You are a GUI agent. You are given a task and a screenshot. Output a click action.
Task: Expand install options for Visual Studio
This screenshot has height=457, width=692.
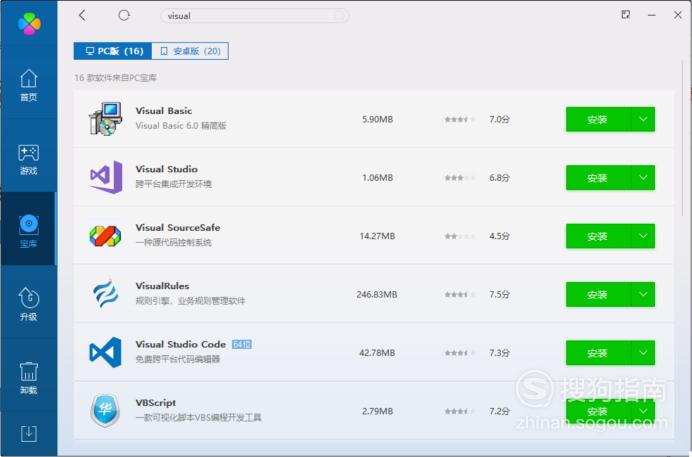[643, 178]
